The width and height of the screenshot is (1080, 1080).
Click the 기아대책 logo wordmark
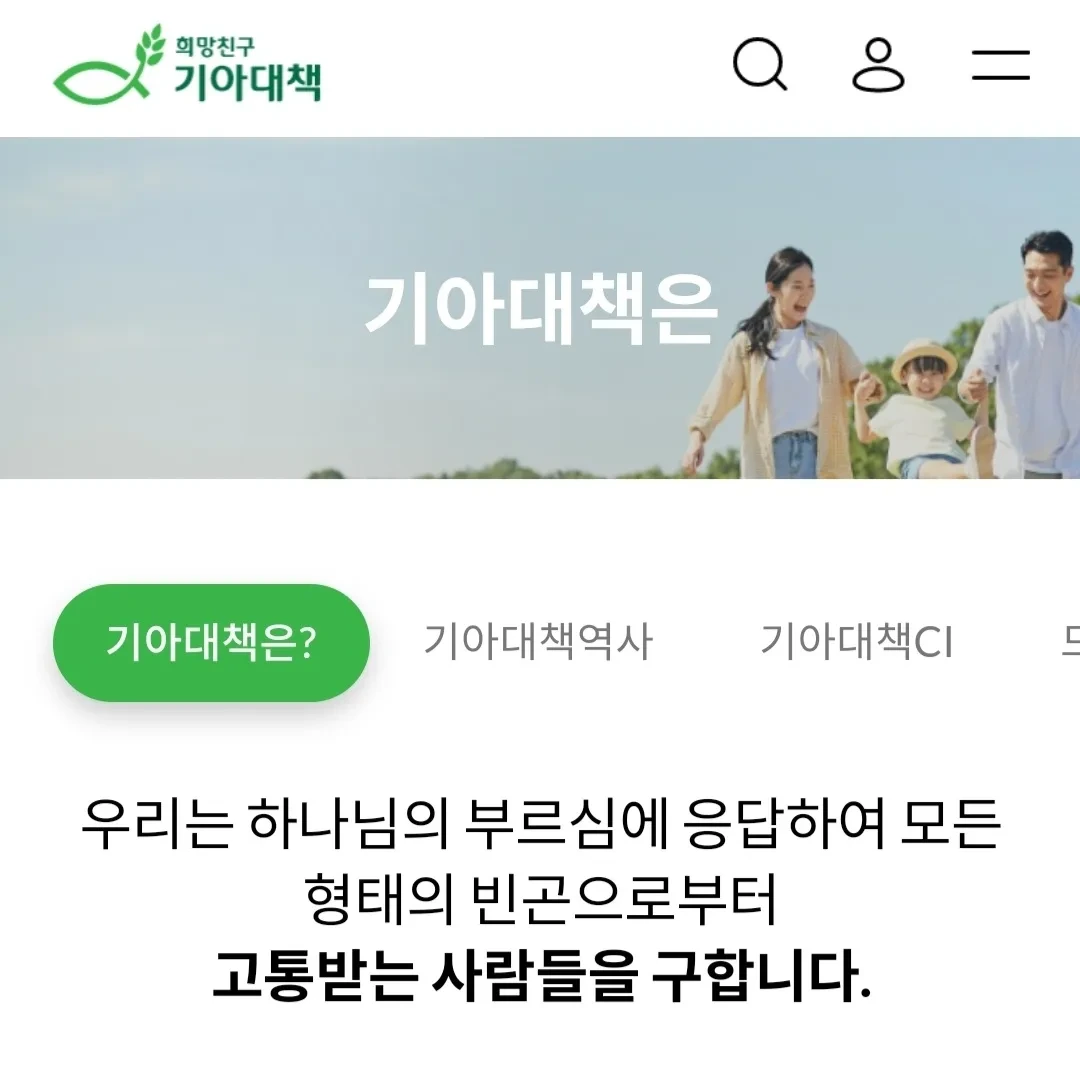coord(247,82)
